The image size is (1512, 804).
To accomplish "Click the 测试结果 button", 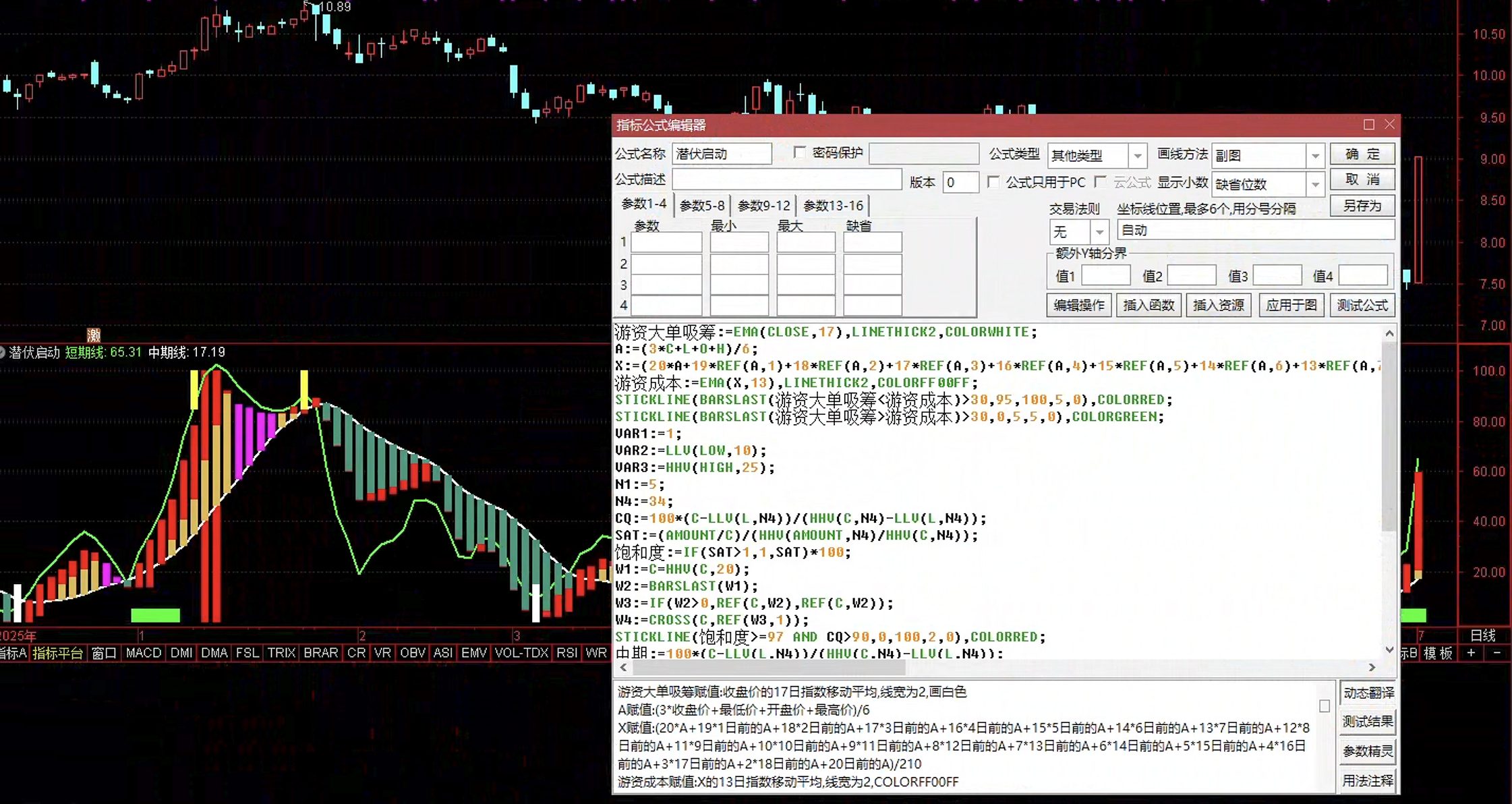I will click(1368, 722).
